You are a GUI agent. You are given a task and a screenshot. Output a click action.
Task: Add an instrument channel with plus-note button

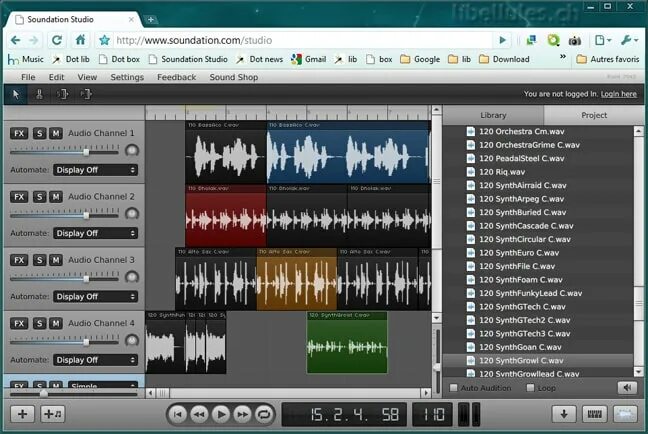[52, 414]
